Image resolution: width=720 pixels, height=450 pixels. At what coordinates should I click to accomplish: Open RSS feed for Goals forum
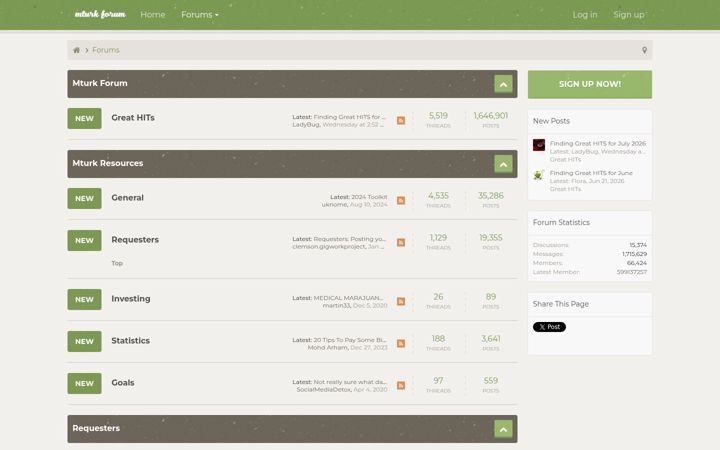[x=401, y=385]
